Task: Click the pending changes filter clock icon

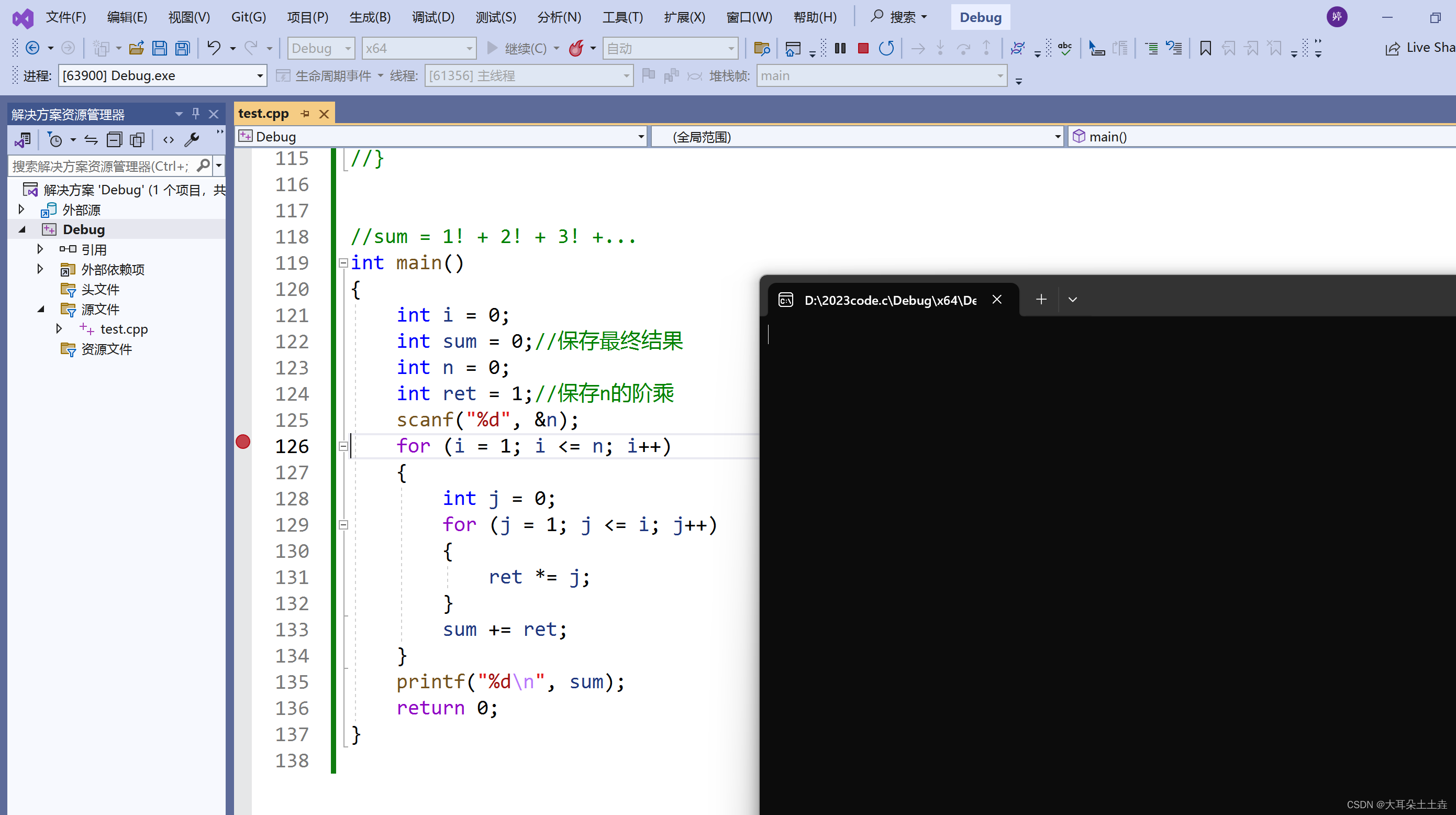Action: (x=55, y=140)
